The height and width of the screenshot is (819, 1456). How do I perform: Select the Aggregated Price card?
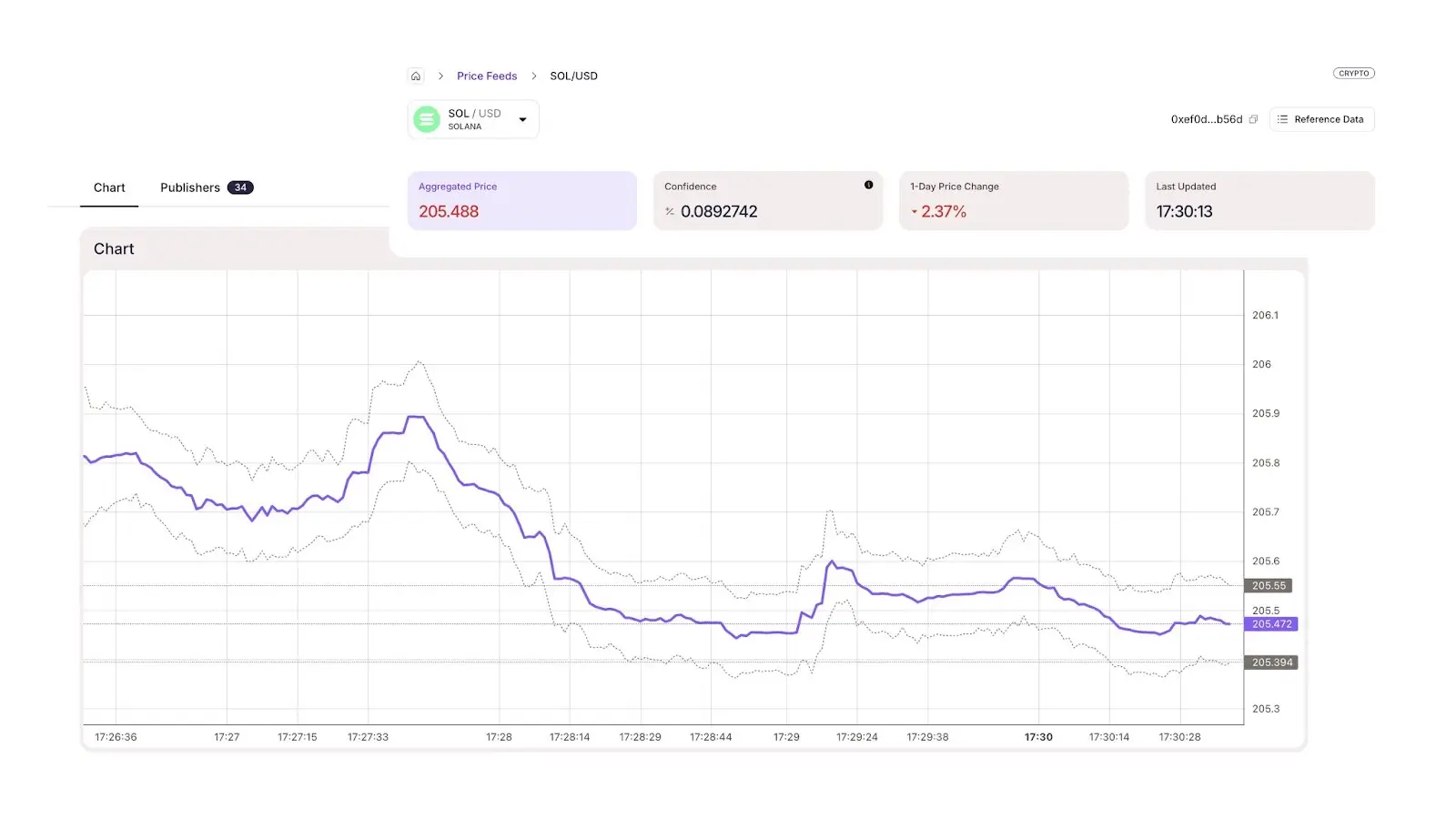pyautogui.click(x=522, y=200)
